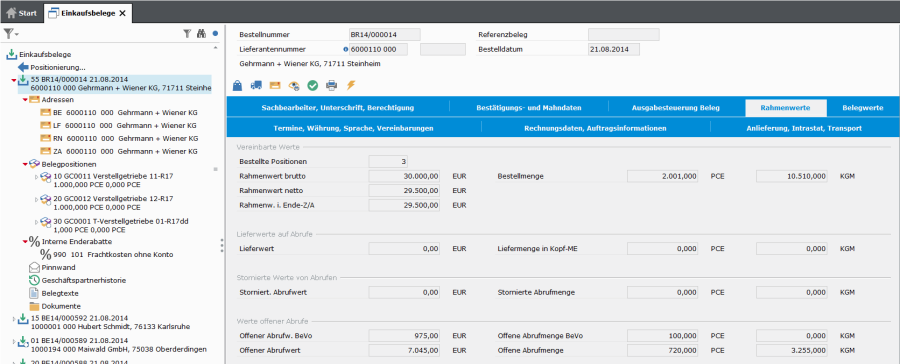Select Pinnwand tree entry
This screenshot has height=364, width=900.
pyautogui.click(x=59, y=267)
